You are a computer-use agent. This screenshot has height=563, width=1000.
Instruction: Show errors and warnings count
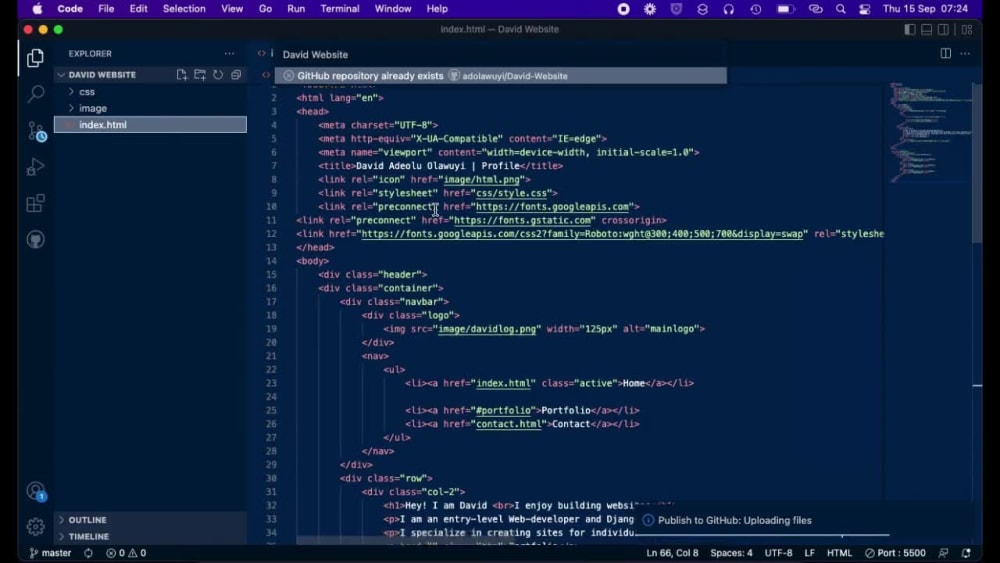[x=126, y=553]
